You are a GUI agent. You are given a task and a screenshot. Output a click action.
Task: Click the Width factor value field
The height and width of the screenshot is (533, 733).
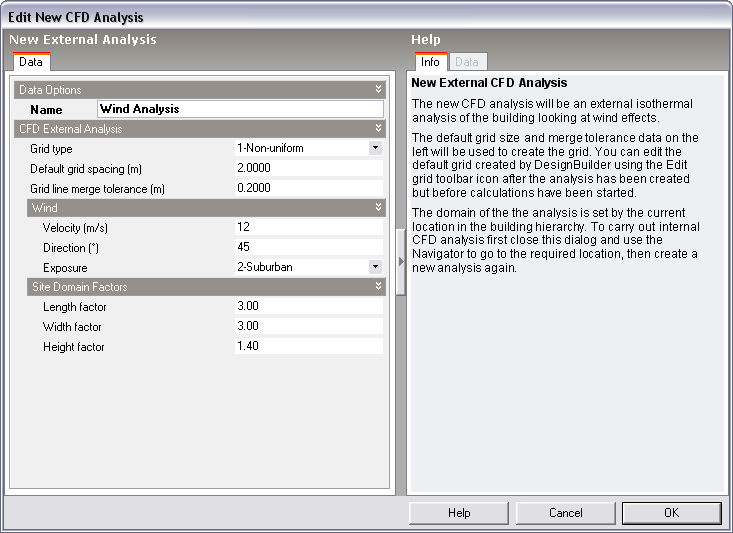(x=308, y=327)
